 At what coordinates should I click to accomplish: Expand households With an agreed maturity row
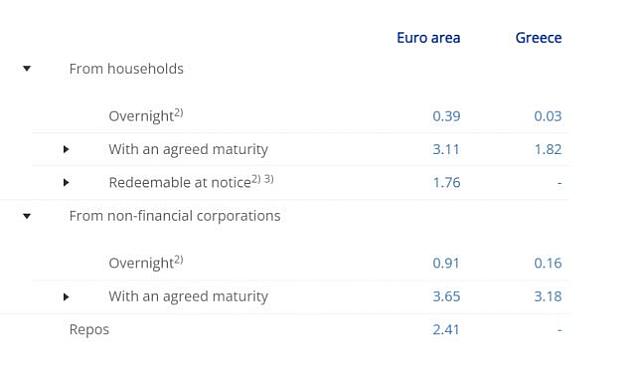(x=66, y=149)
